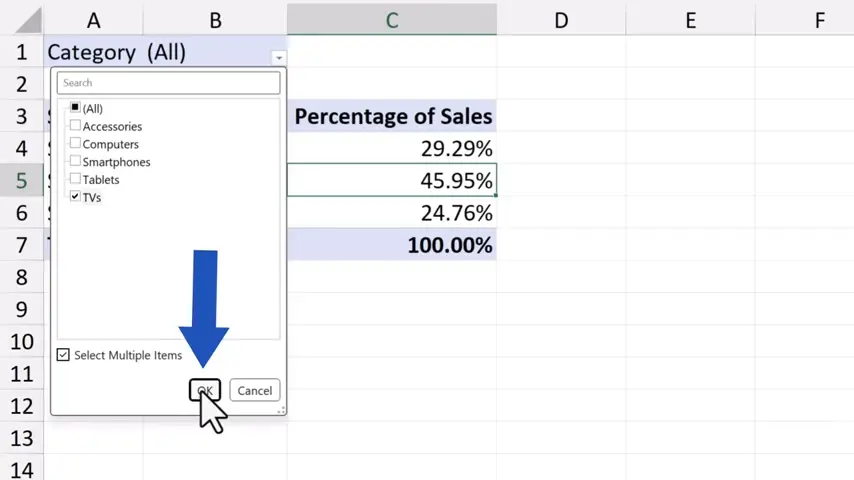Screen dimensions: 854x480
Task: Disable Select Multiple Items option
Action: coord(64,355)
